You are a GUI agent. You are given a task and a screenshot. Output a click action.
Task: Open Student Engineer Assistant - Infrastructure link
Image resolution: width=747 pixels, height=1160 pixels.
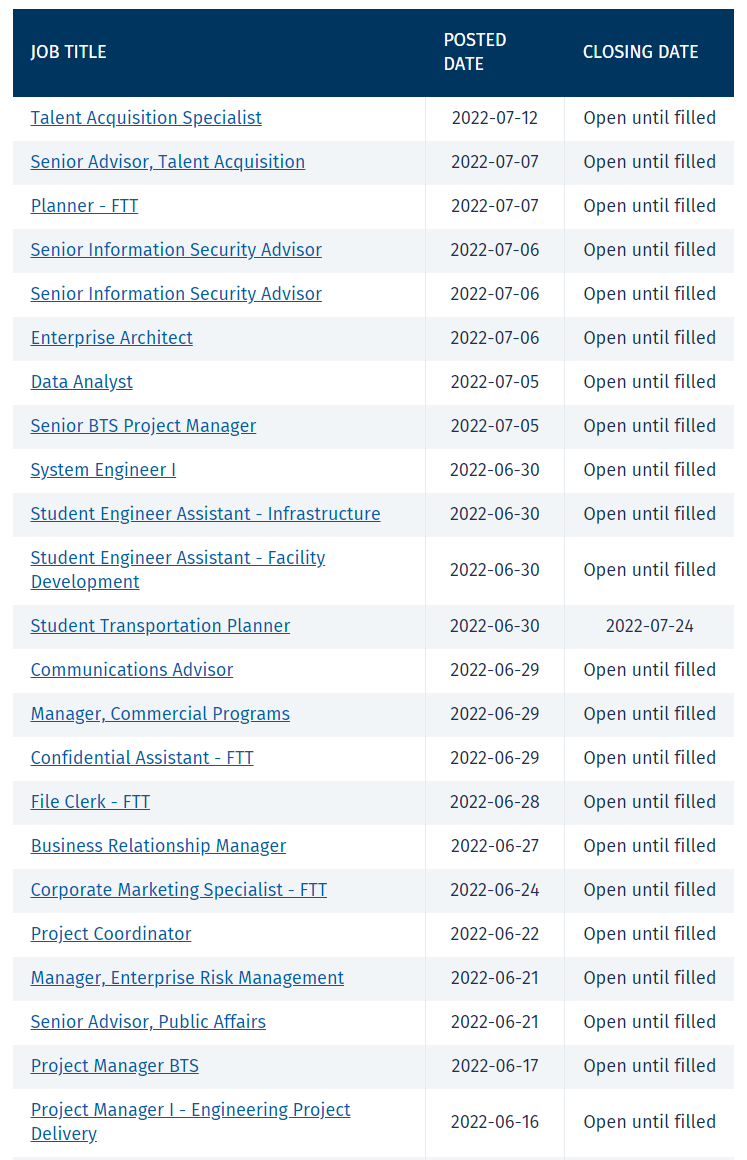(205, 514)
